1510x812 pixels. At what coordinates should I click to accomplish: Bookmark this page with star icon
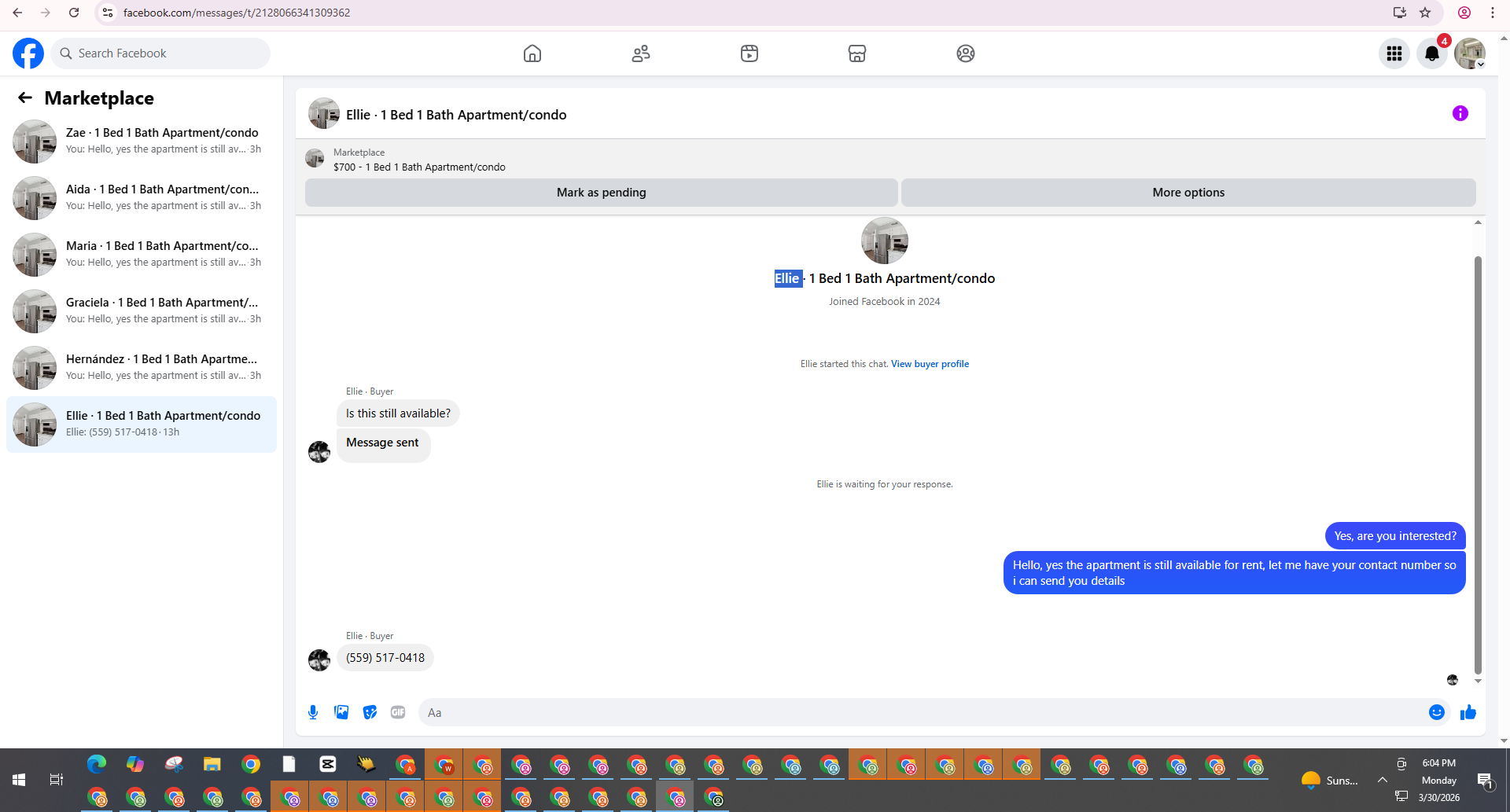(x=1425, y=13)
